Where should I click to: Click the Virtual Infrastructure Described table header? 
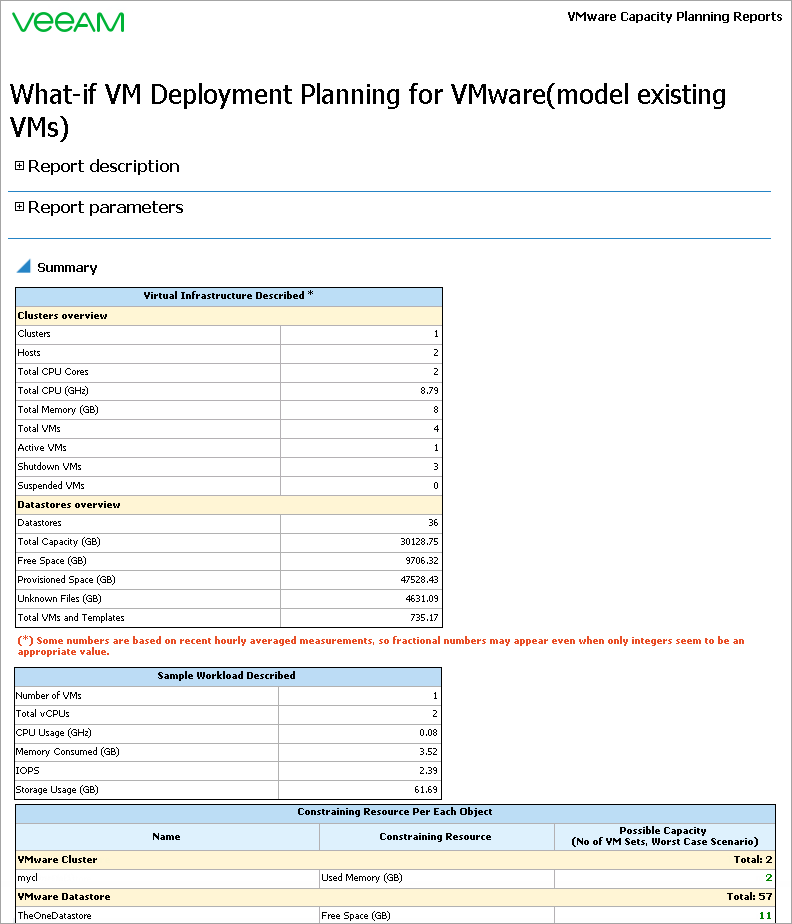click(x=229, y=296)
